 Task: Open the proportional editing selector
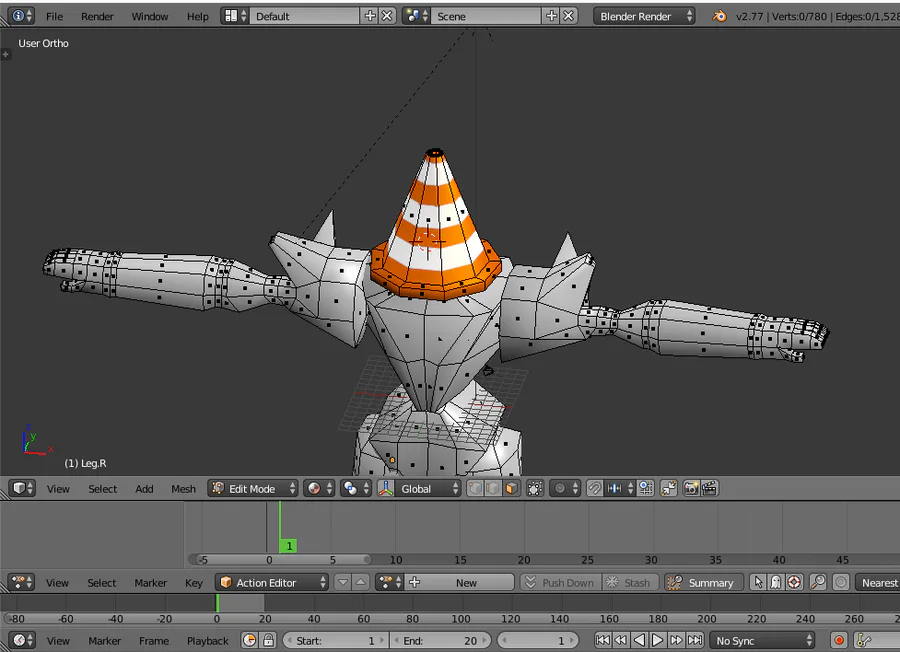(x=565, y=488)
